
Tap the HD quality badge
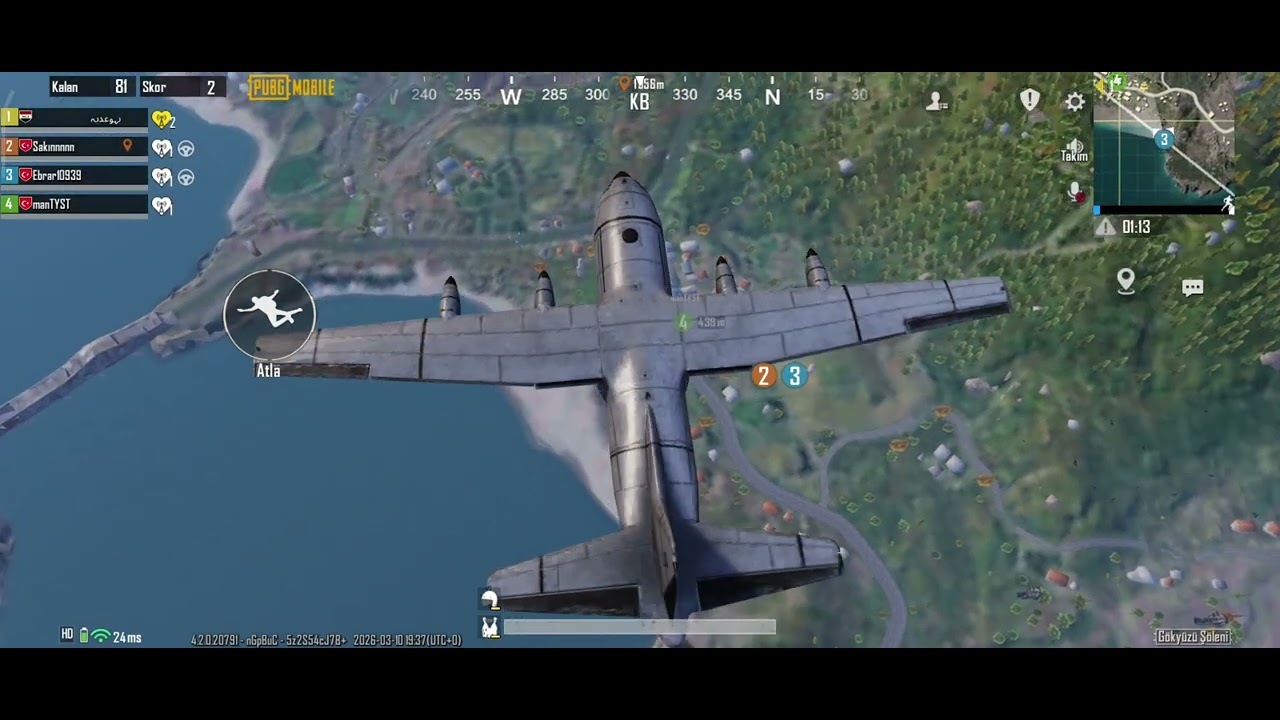point(67,635)
